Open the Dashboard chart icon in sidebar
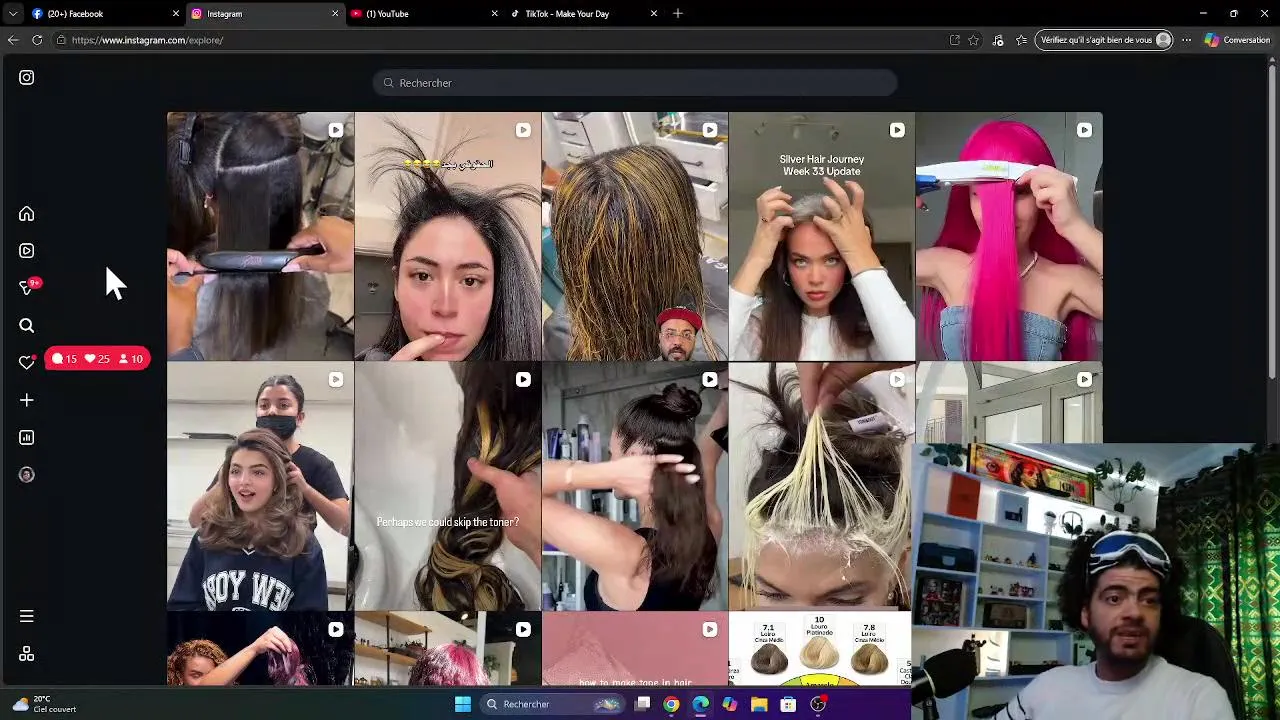The height and width of the screenshot is (720, 1280). pyautogui.click(x=27, y=437)
